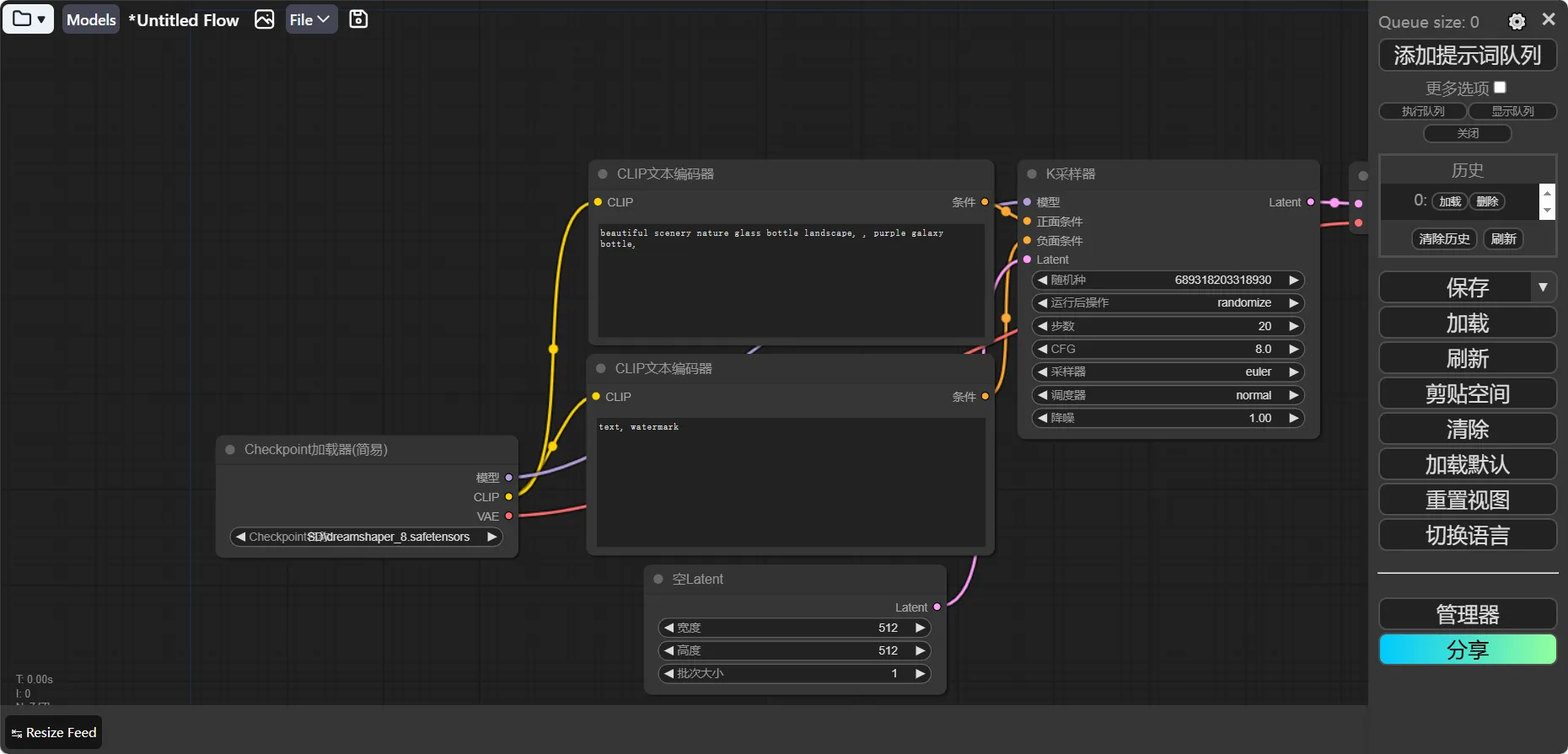Click the Resize Feed button

tap(54, 733)
